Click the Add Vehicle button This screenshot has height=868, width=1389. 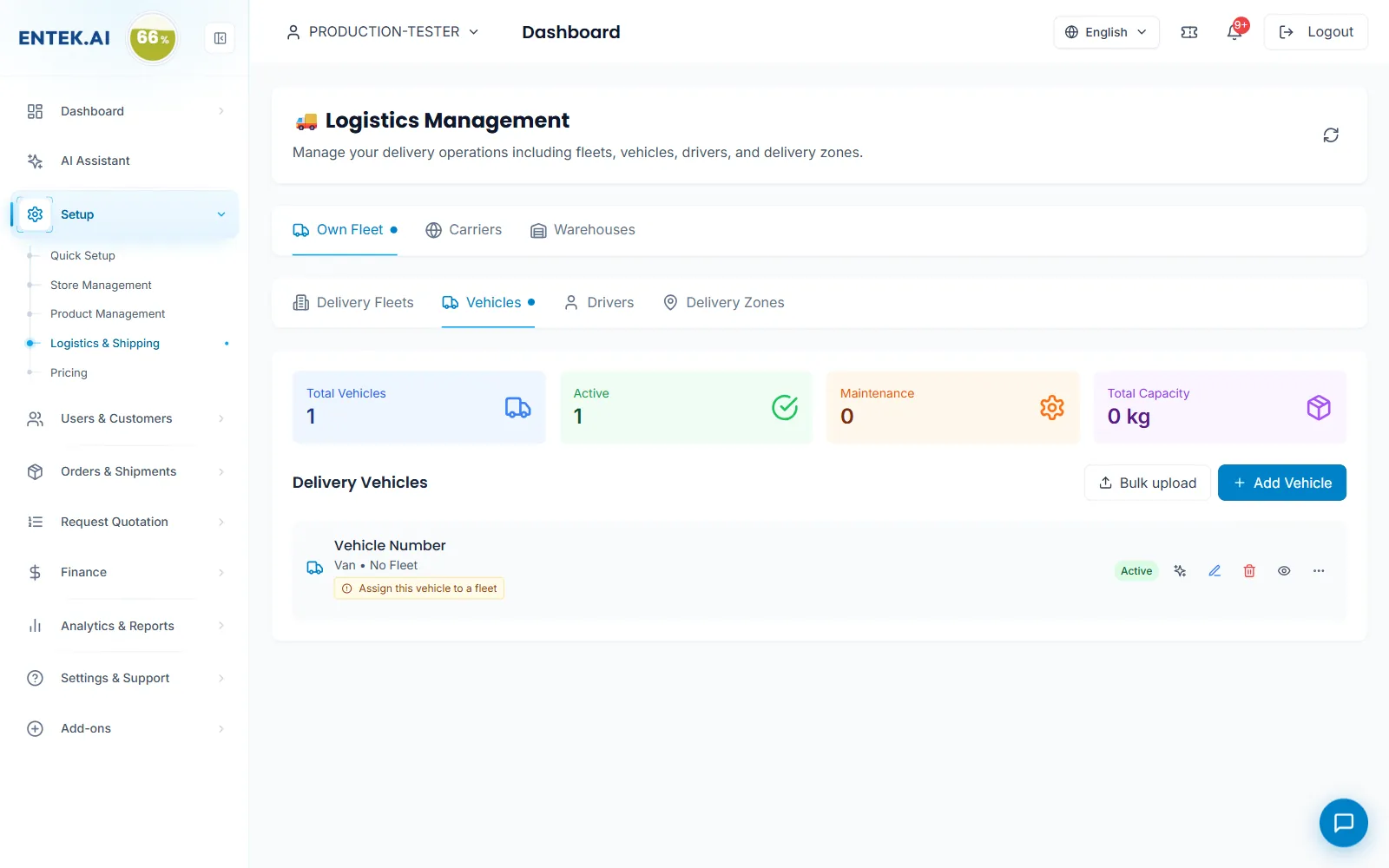tap(1282, 483)
